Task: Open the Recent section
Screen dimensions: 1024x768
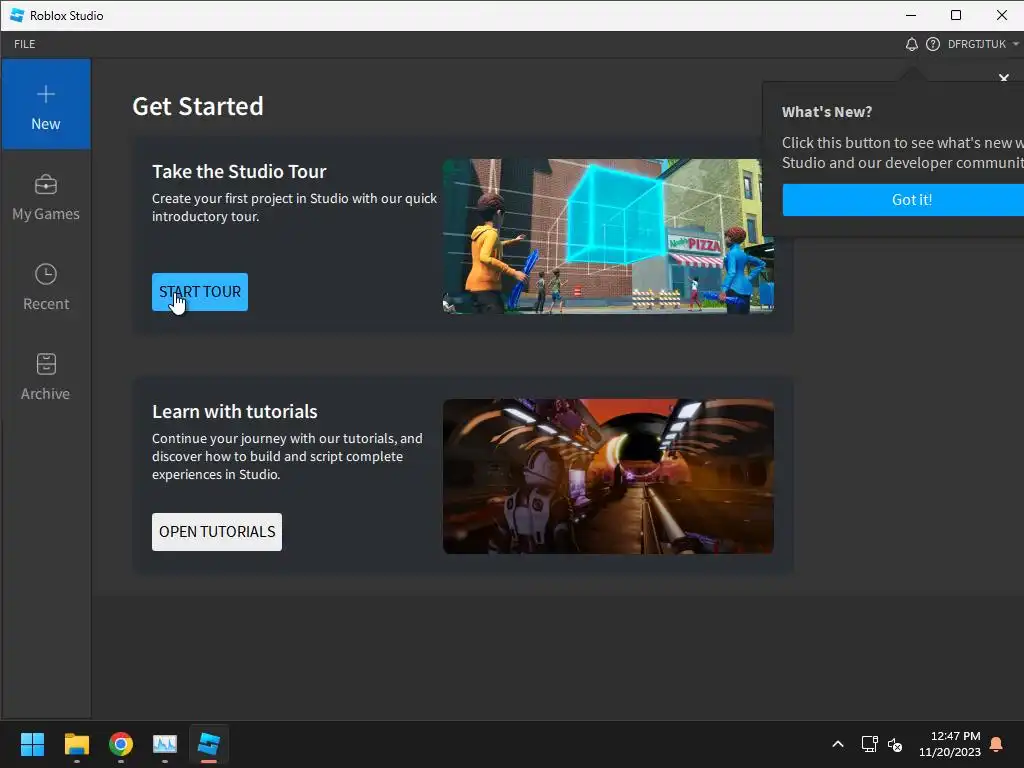Action: (x=46, y=287)
